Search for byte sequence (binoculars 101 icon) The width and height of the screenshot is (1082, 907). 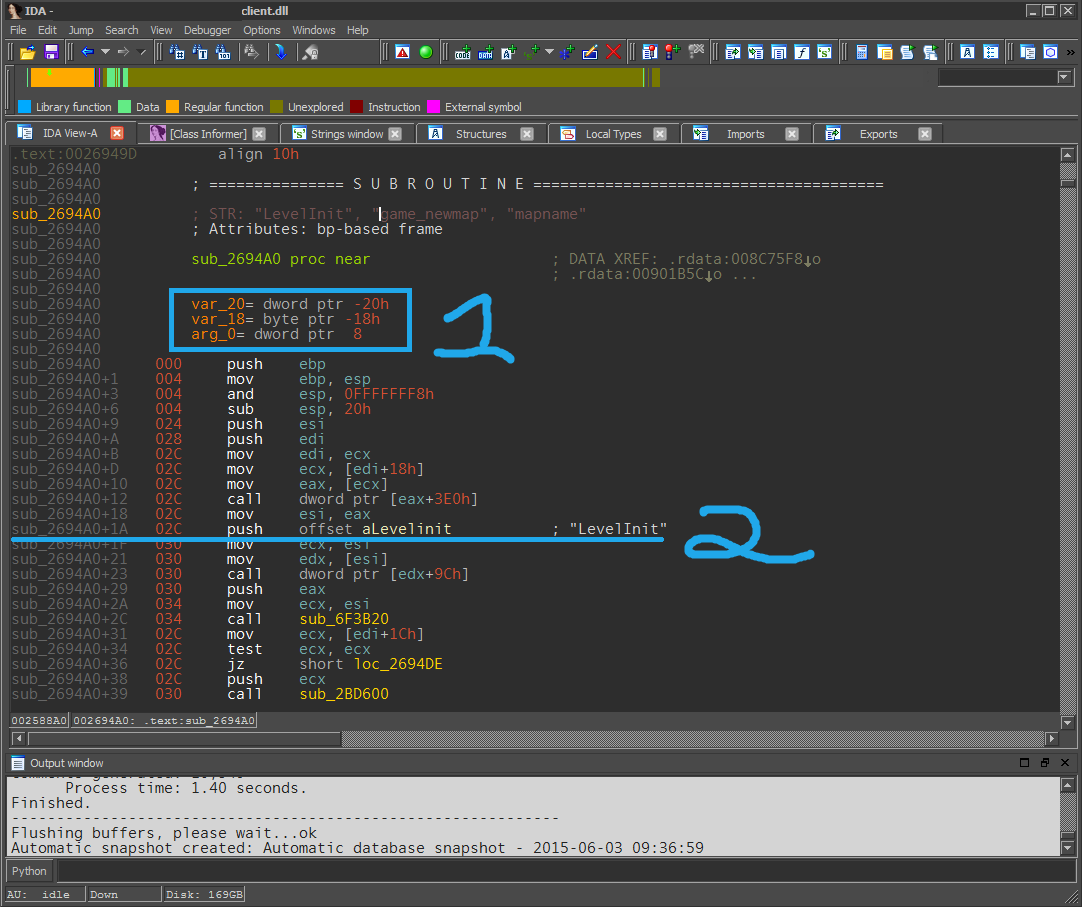click(x=223, y=52)
